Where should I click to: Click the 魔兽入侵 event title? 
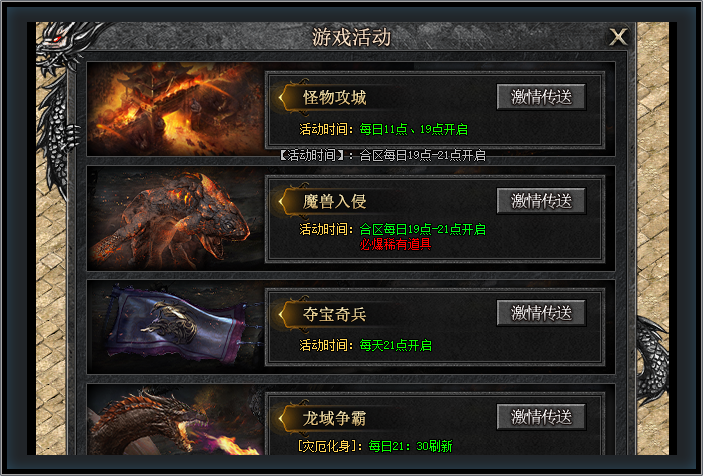(x=334, y=201)
